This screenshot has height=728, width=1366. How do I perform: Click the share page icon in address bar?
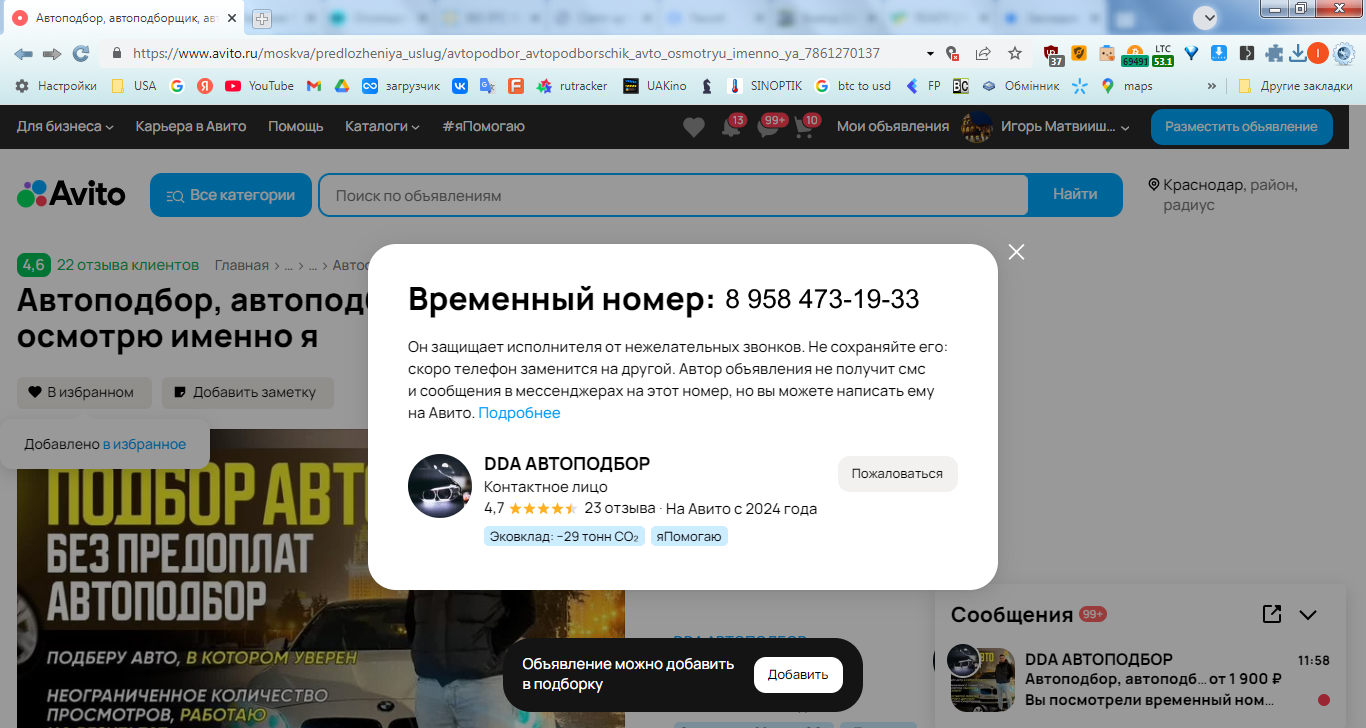click(x=983, y=53)
